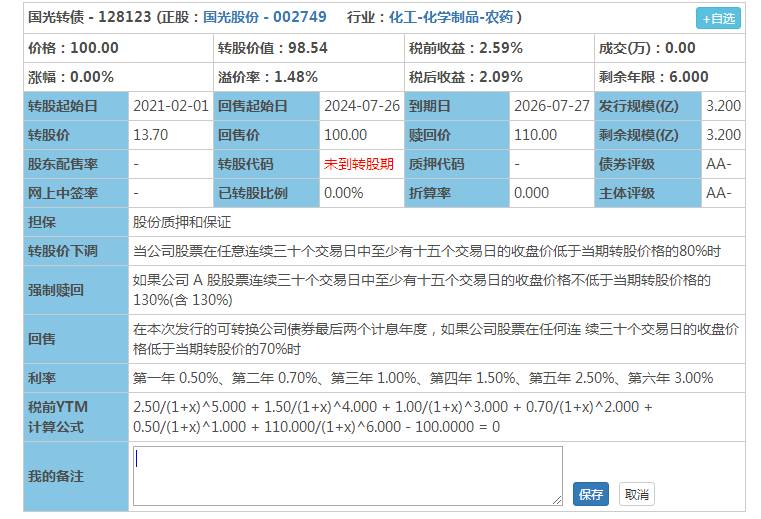Viewport: 761px width, 519px height.
Task: Click the 转股价值：98.54 value
Action: (273, 48)
